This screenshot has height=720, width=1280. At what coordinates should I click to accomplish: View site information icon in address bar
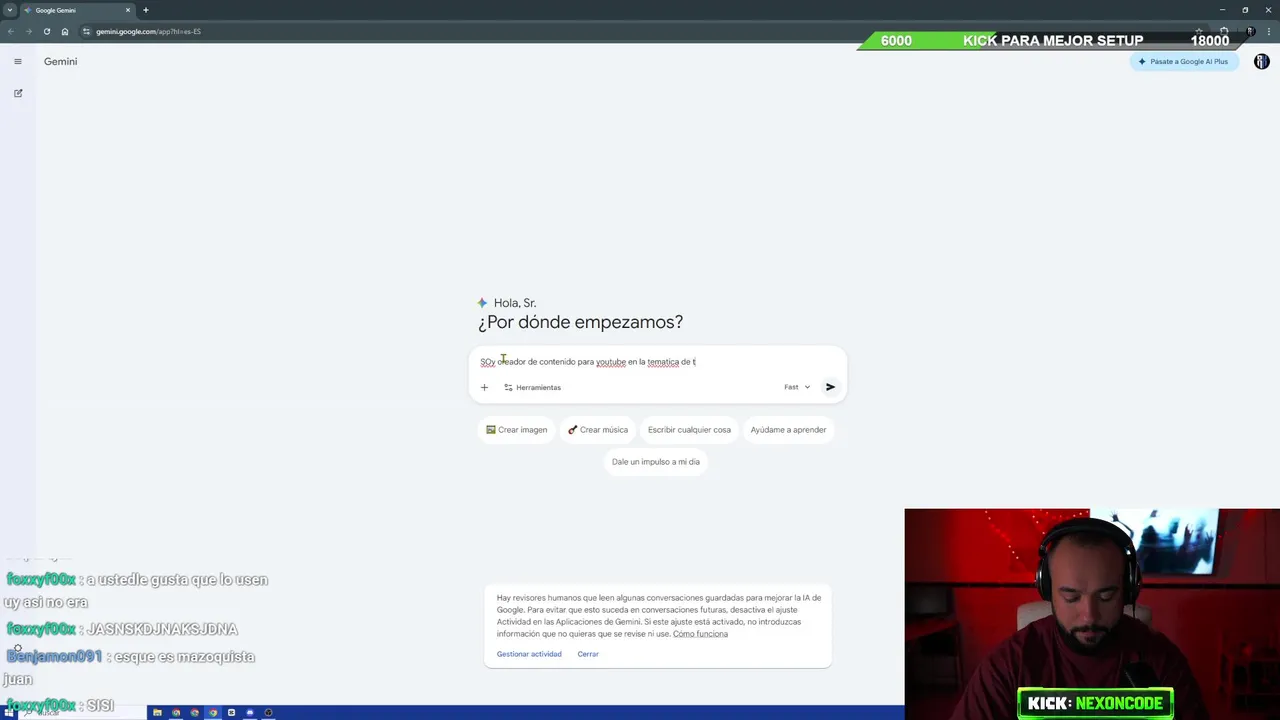87,31
